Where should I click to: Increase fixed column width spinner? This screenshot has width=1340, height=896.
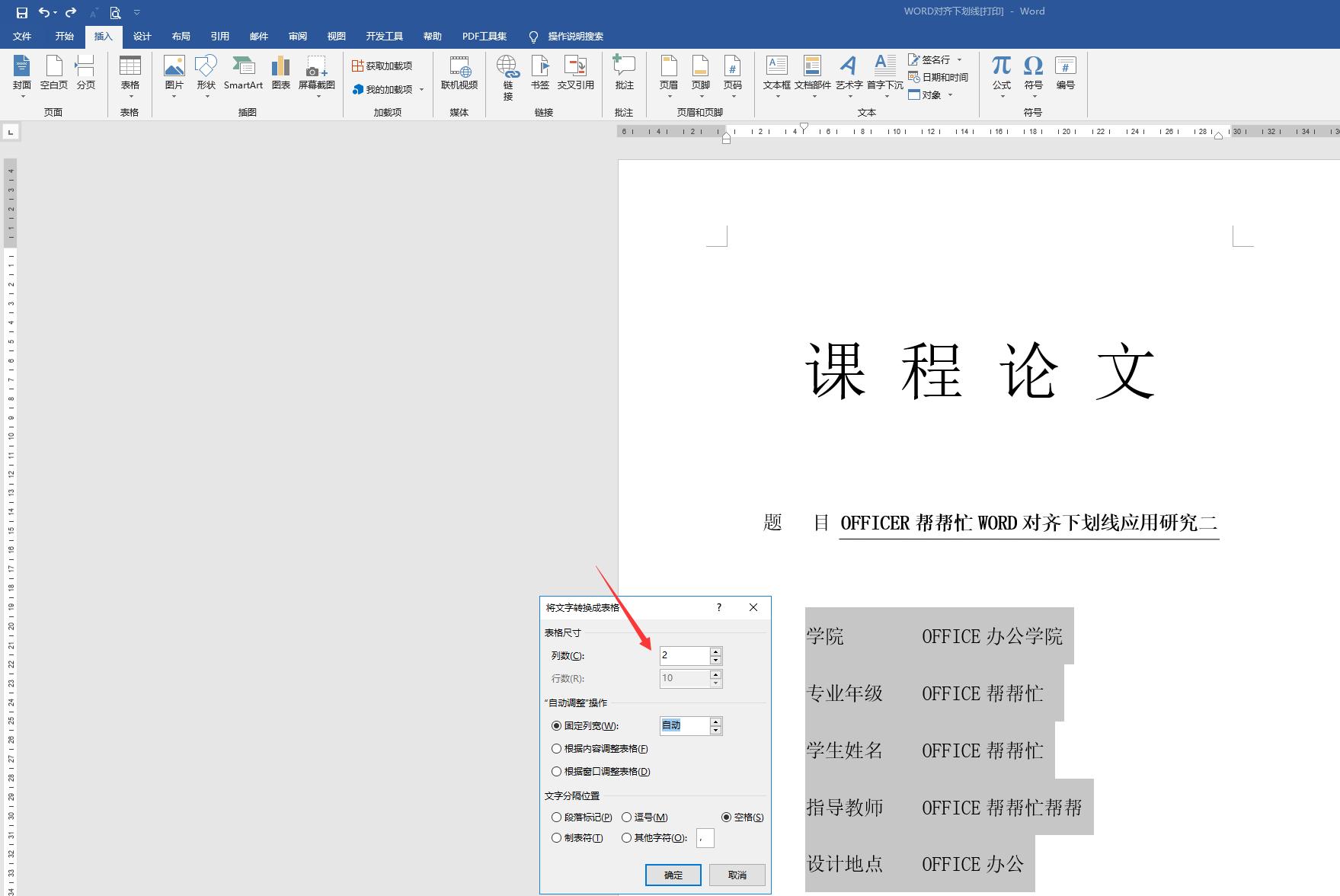coord(715,722)
